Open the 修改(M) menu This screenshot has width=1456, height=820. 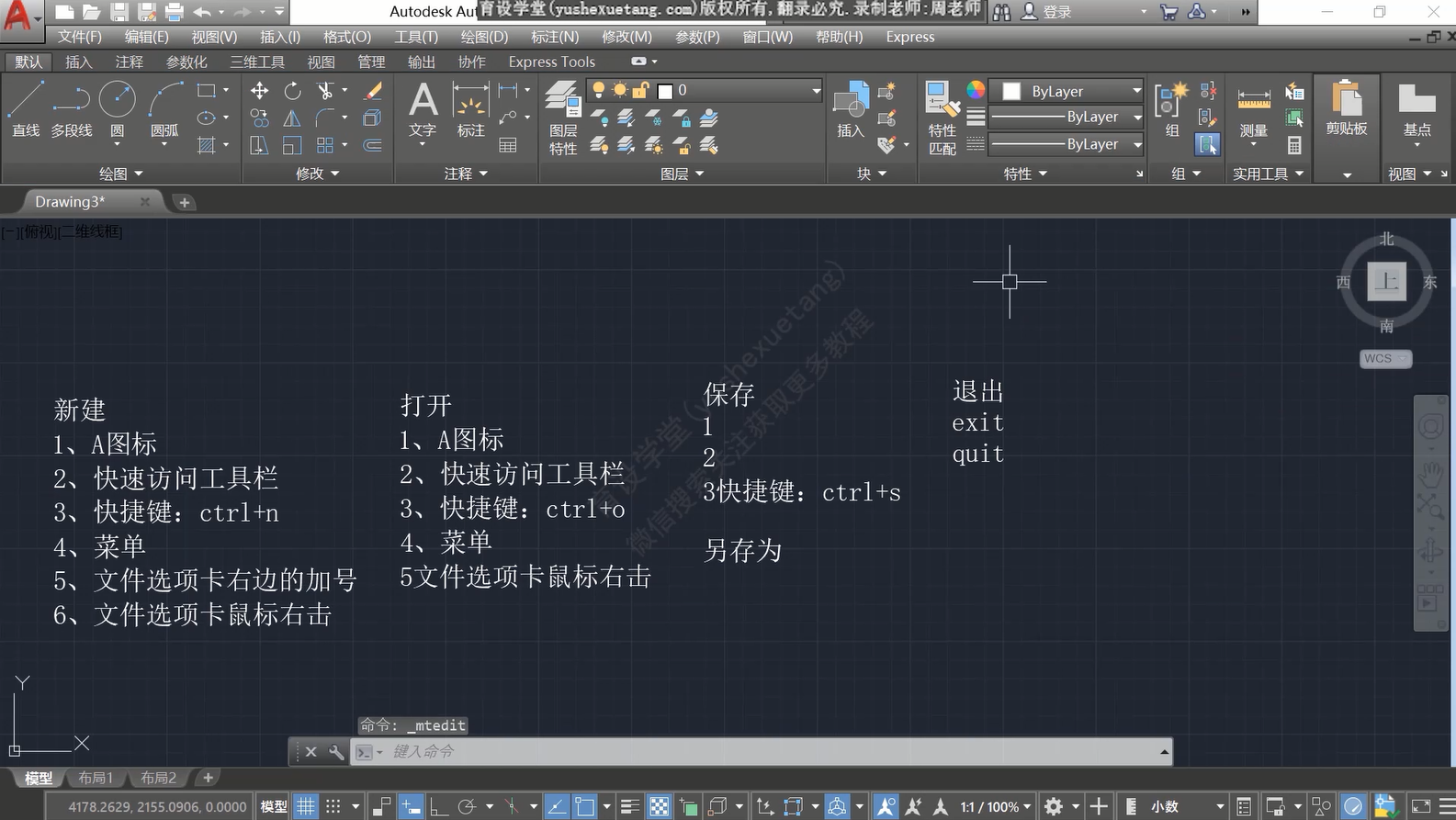tap(626, 37)
